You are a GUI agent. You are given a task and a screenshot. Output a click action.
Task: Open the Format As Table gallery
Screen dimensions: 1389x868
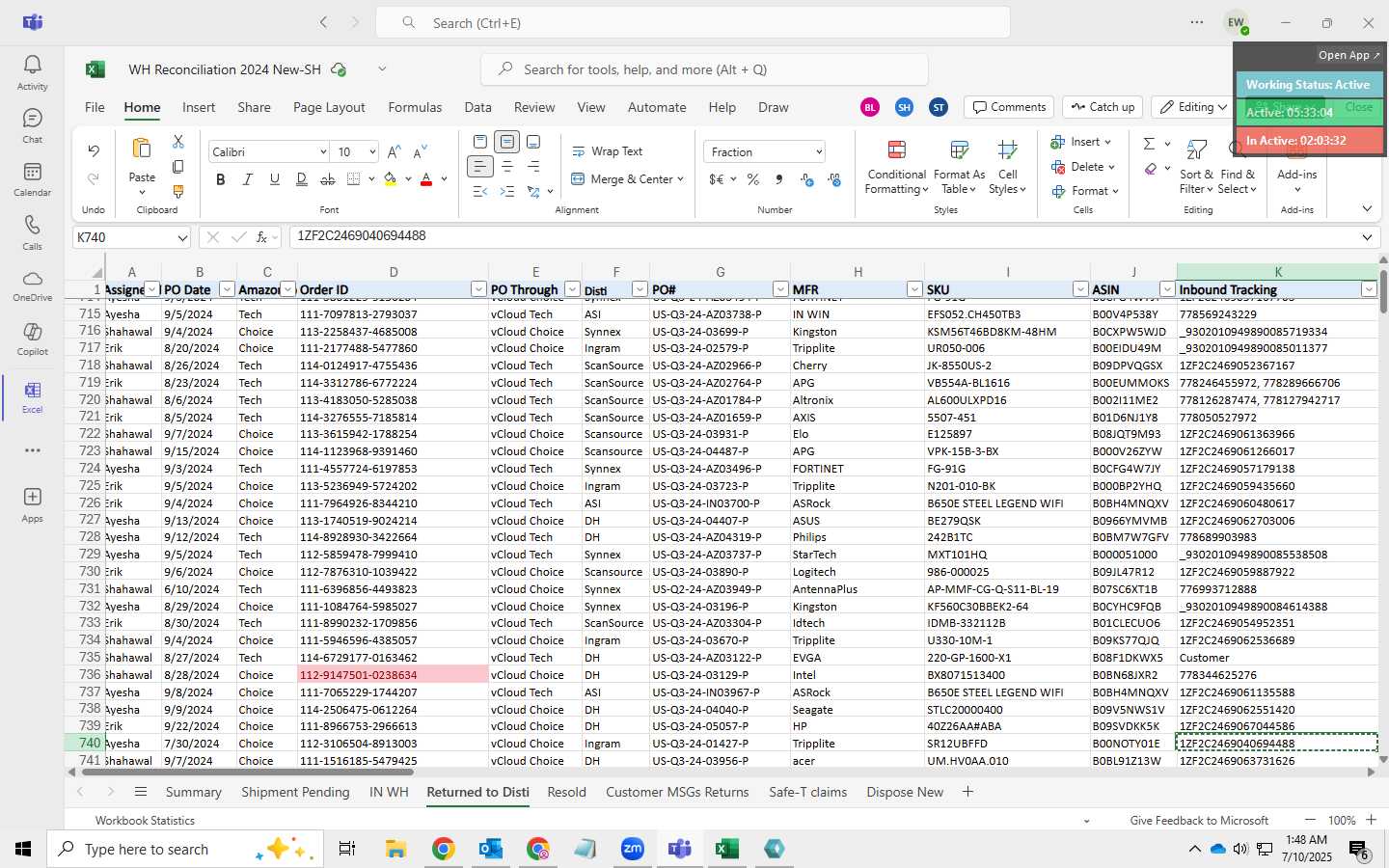pyautogui.click(x=959, y=167)
